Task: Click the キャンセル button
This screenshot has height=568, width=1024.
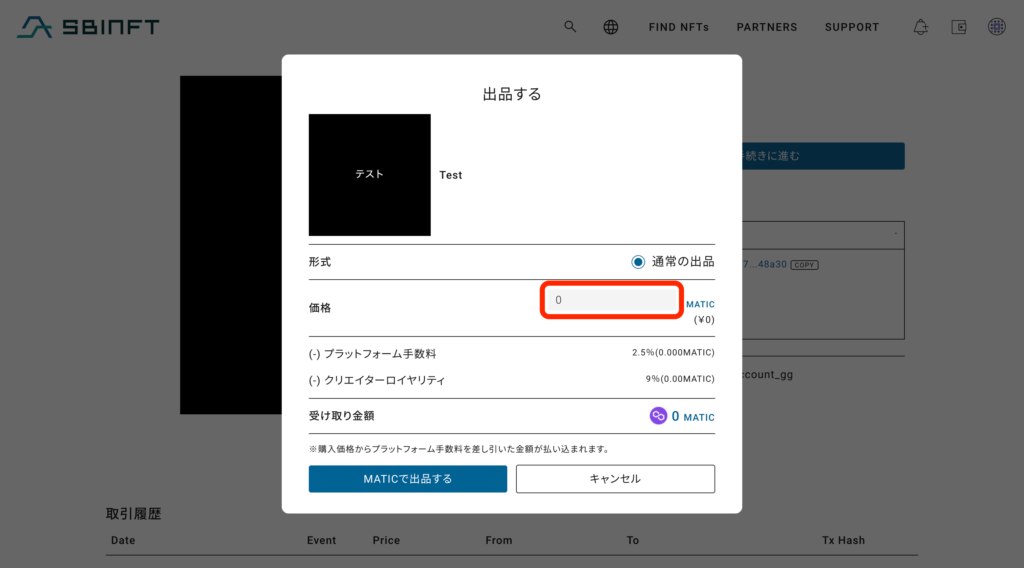Action: pyautogui.click(x=615, y=479)
